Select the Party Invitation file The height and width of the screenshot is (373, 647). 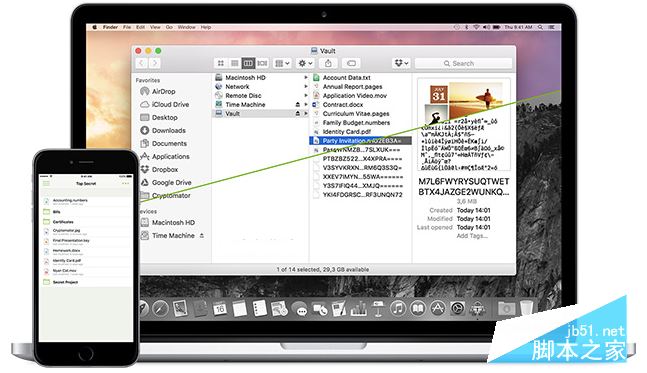(x=360, y=141)
